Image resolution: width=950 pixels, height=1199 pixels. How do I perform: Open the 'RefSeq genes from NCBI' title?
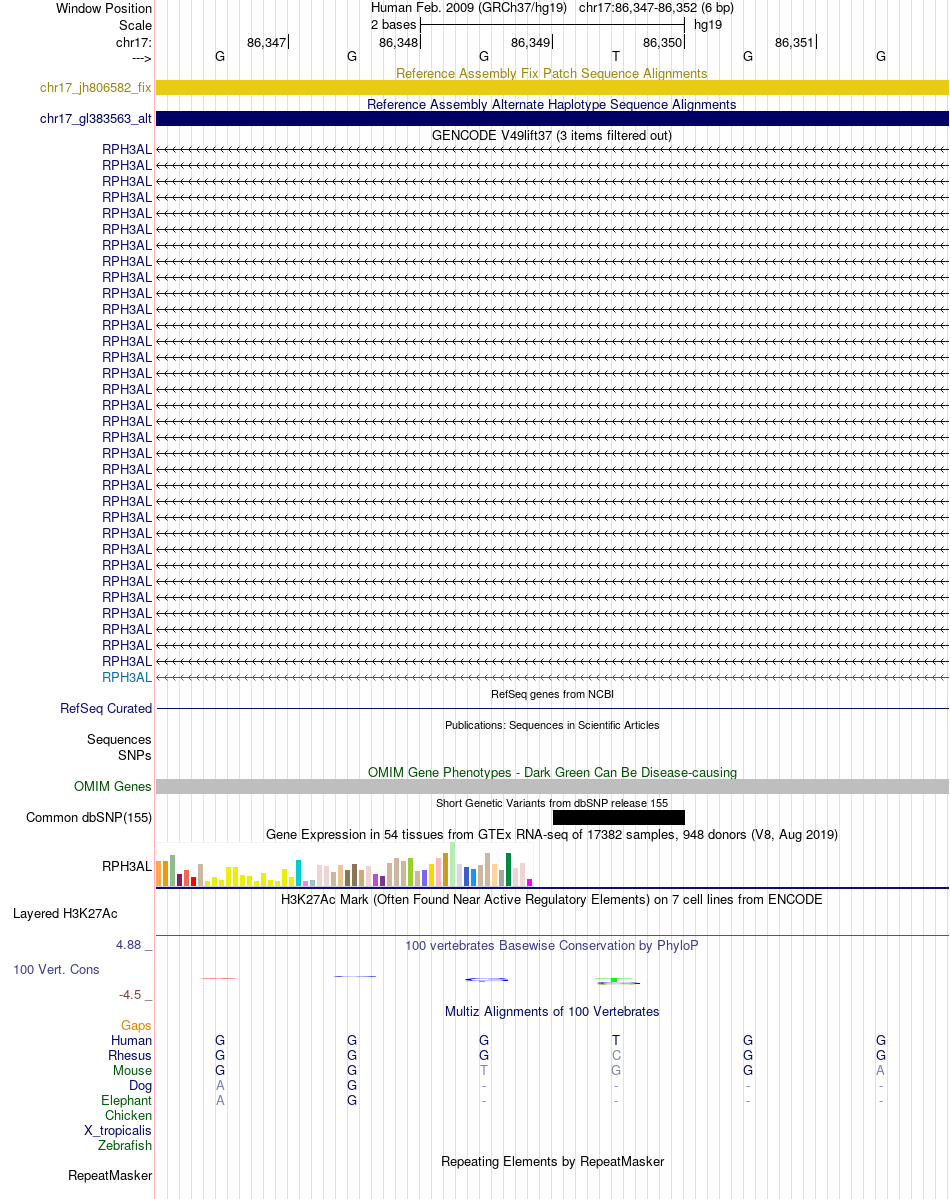551,694
